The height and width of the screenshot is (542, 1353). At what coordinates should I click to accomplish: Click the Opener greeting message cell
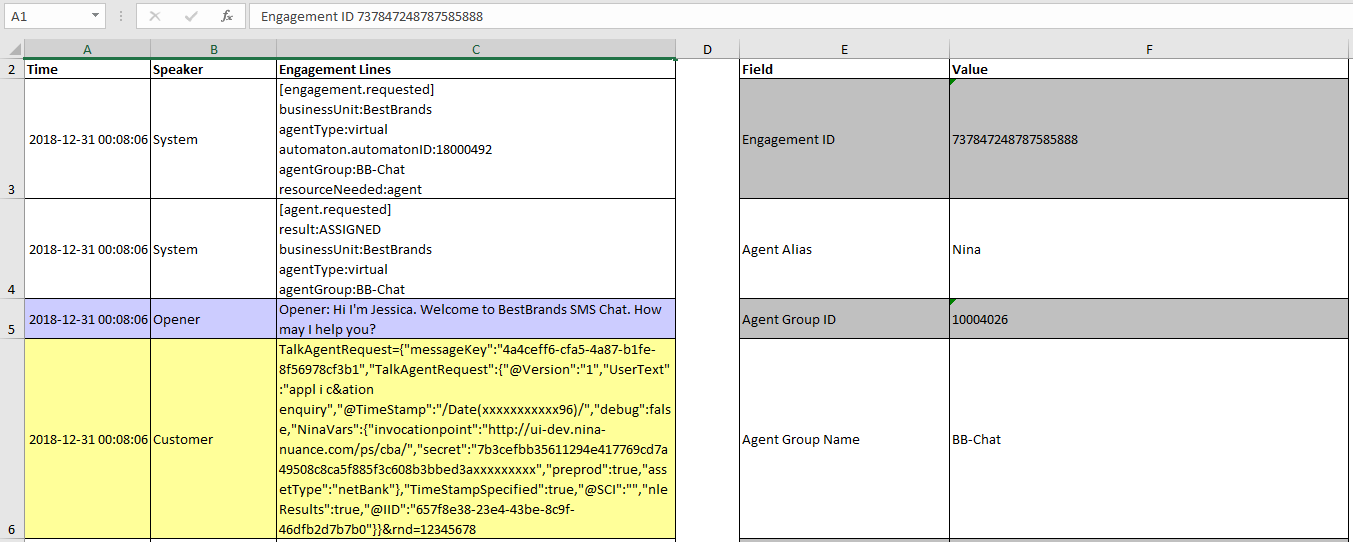pyautogui.click(x=476, y=319)
